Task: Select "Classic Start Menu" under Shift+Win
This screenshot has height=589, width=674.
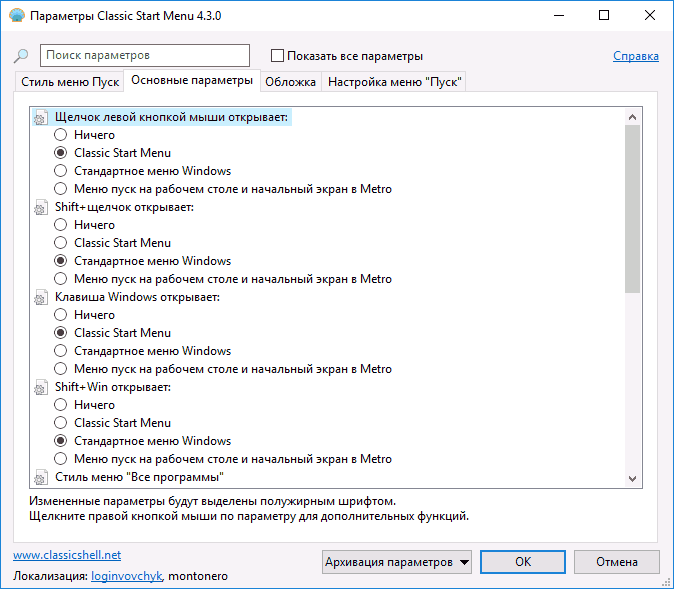Action: pos(61,423)
